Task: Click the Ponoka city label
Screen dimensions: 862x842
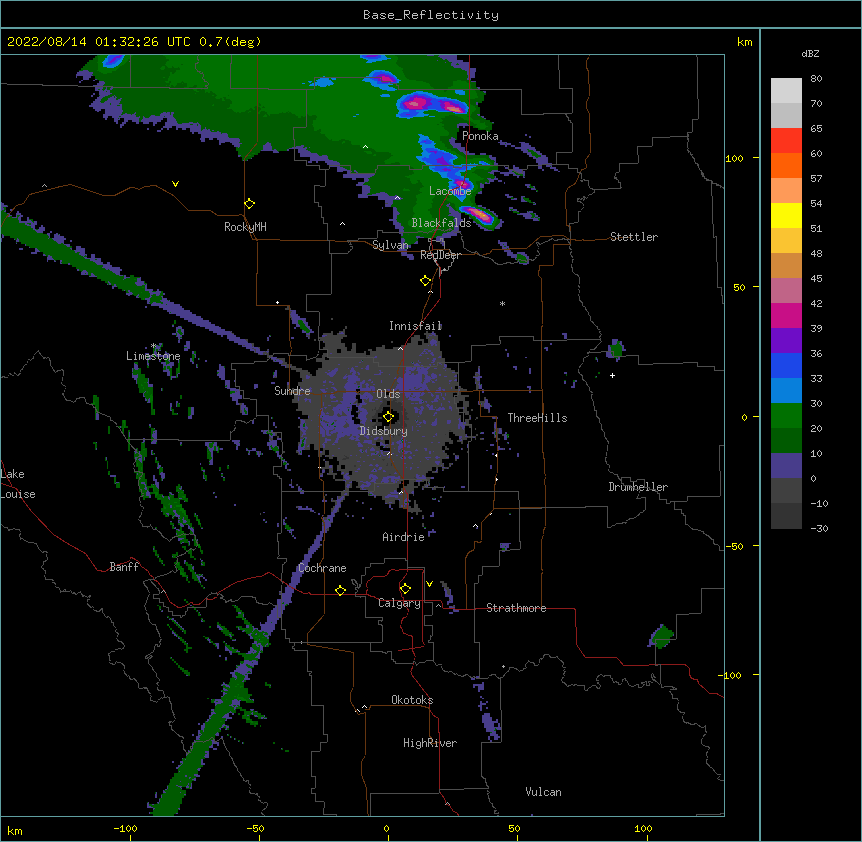Action: click(x=480, y=136)
